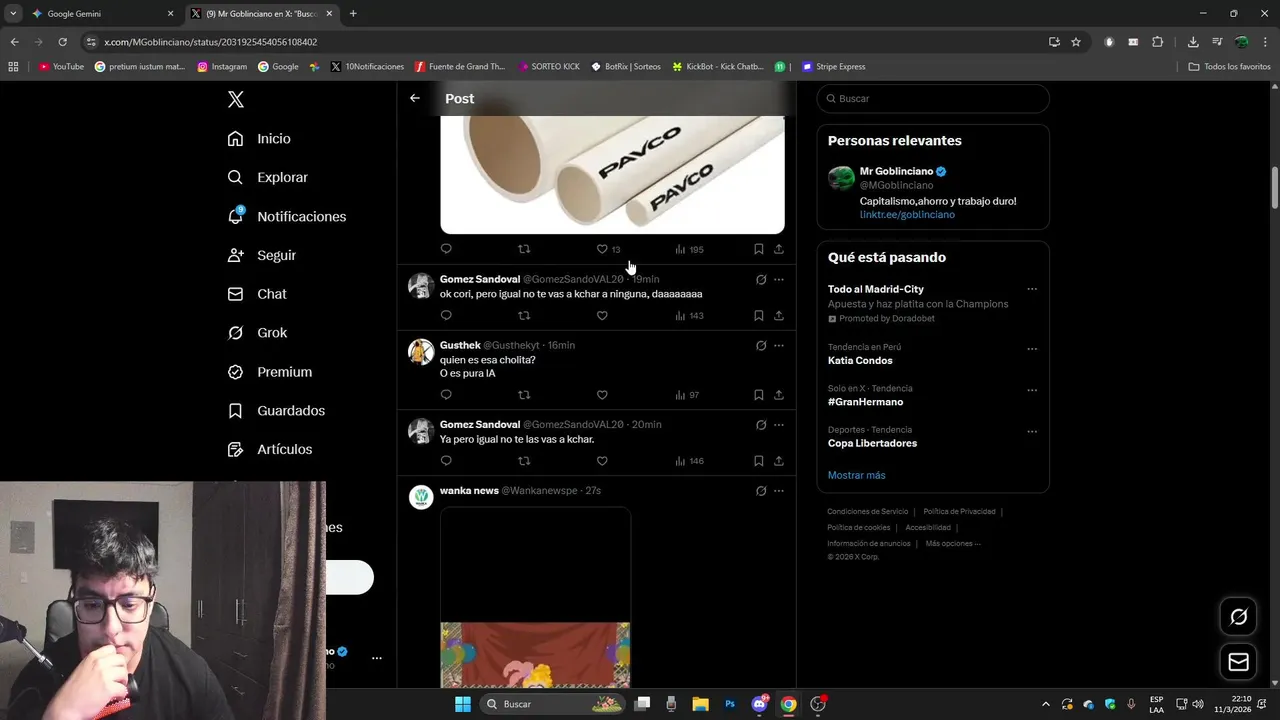Open Chat in sidebar
The image size is (1280, 720).
257,294
